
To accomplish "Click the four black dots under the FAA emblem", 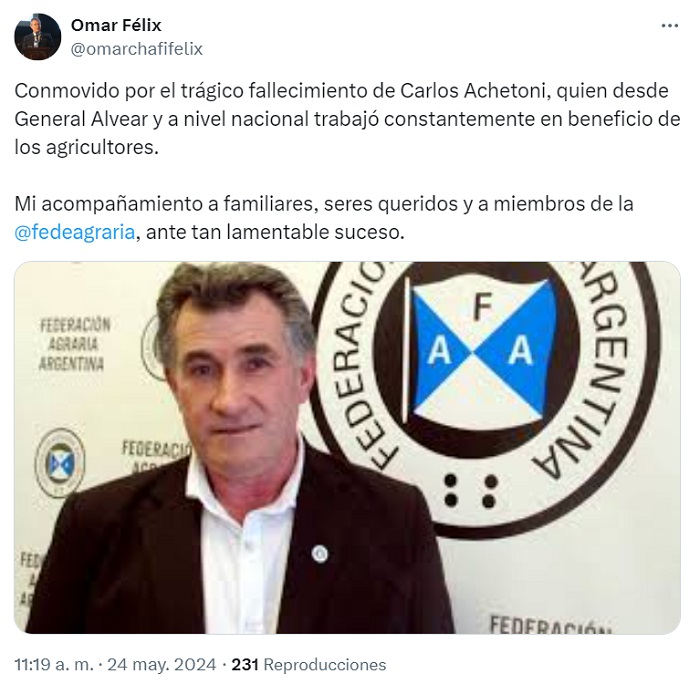I will pyautogui.click(x=471, y=491).
